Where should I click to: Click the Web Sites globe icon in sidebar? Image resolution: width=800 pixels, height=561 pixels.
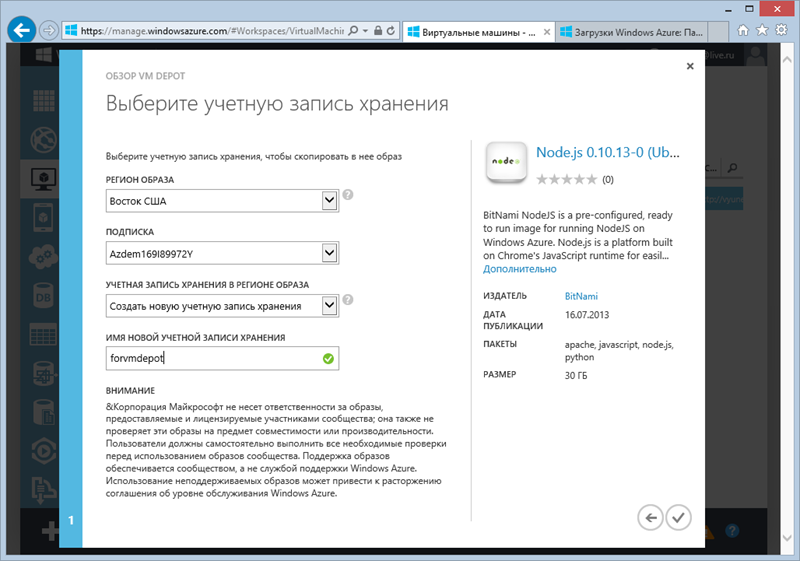point(43,139)
